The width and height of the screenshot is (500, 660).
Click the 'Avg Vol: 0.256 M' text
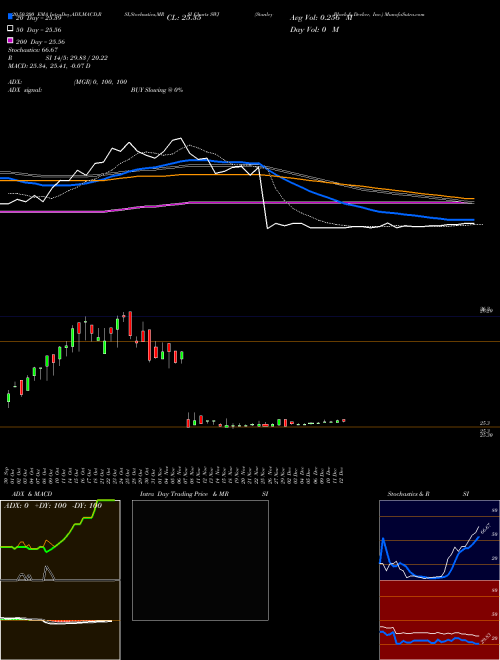[321, 18]
